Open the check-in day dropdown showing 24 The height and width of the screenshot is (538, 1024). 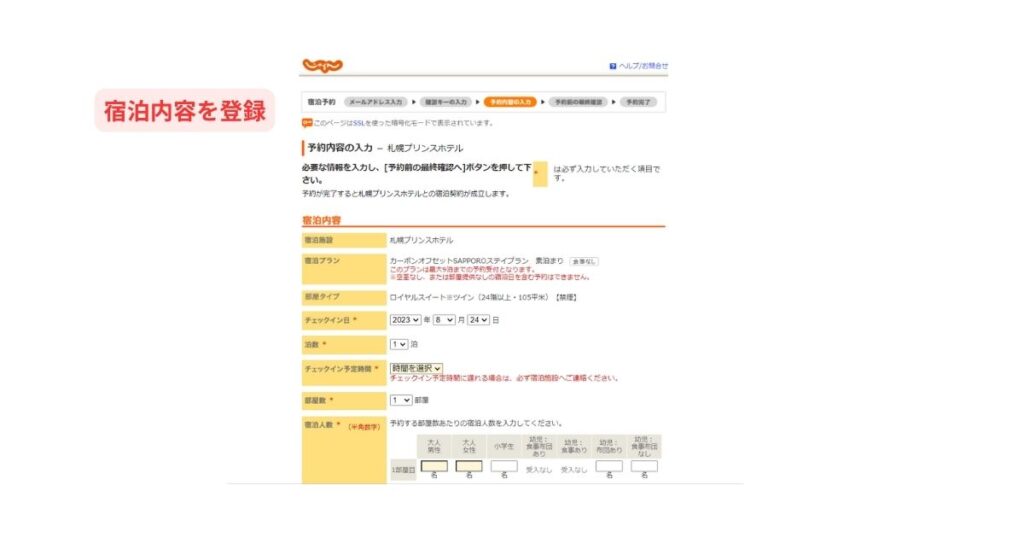(x=478, y=320)
